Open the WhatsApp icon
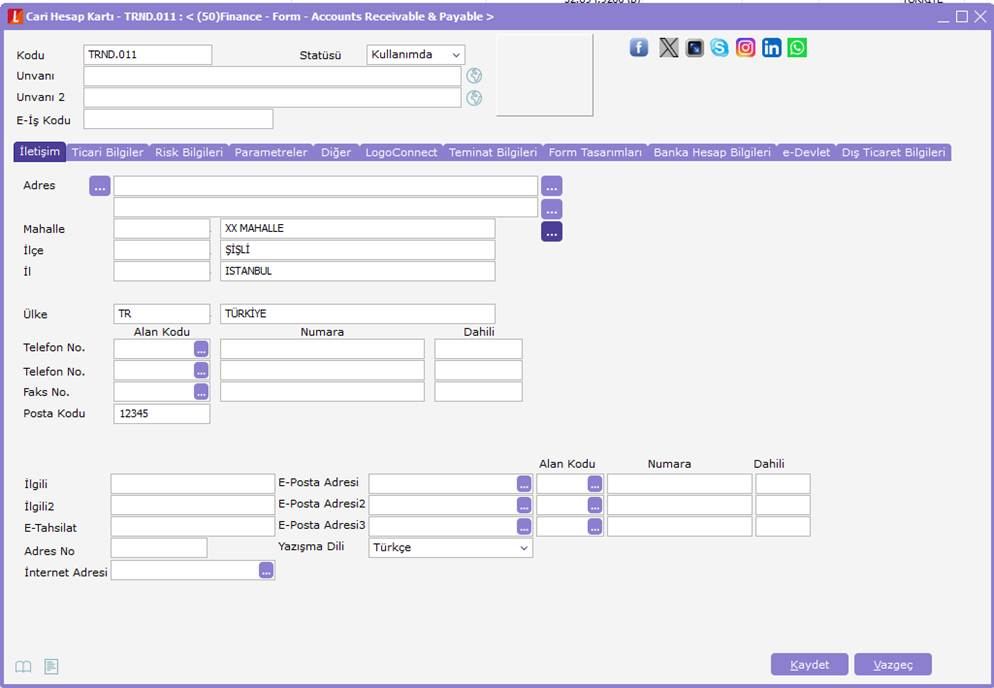 [x=797, y=48]
